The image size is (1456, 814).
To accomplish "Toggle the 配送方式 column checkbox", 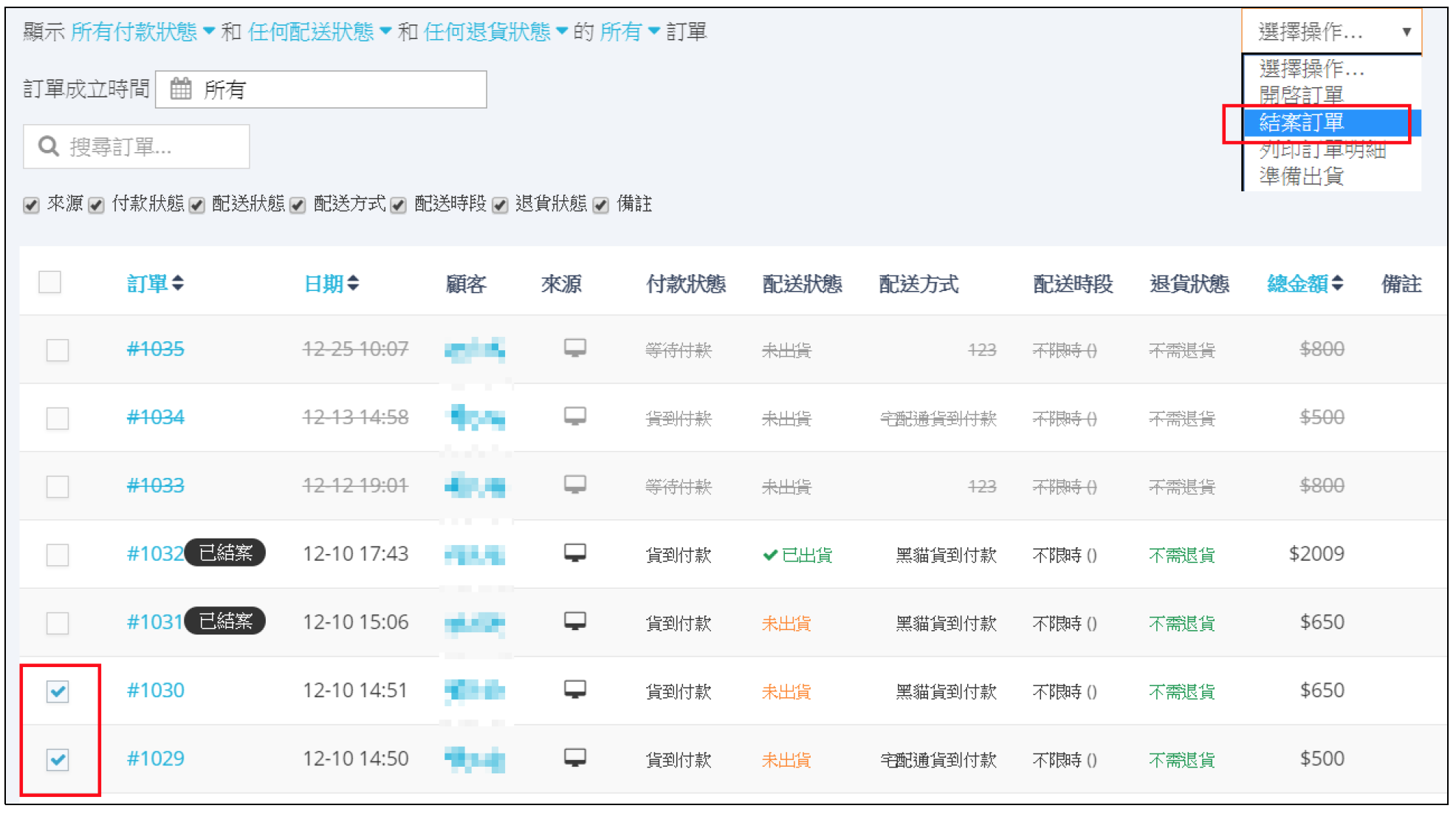I will click(x=298, y=205).
